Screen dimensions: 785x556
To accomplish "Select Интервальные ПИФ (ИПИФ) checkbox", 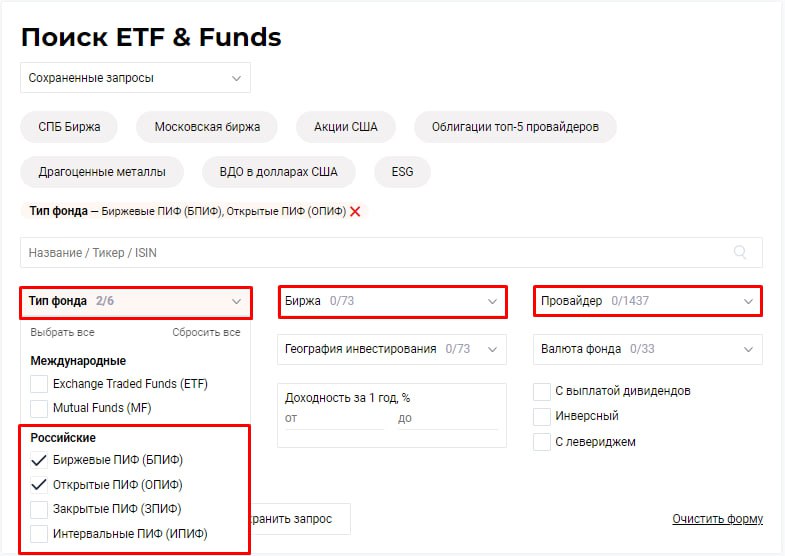I will click(x=39, y=534).
